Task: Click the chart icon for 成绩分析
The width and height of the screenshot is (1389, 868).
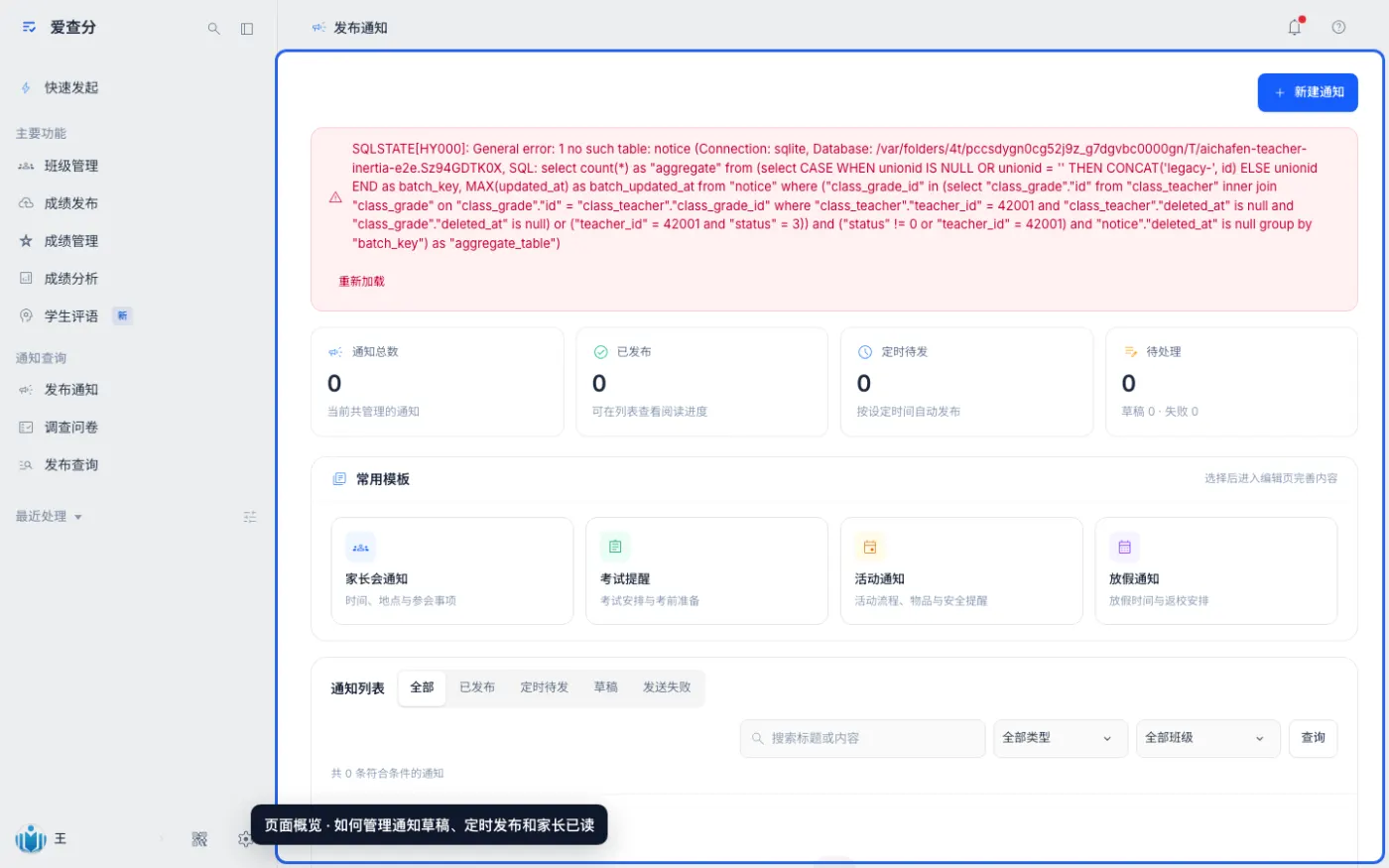Action: coord(26,279)
